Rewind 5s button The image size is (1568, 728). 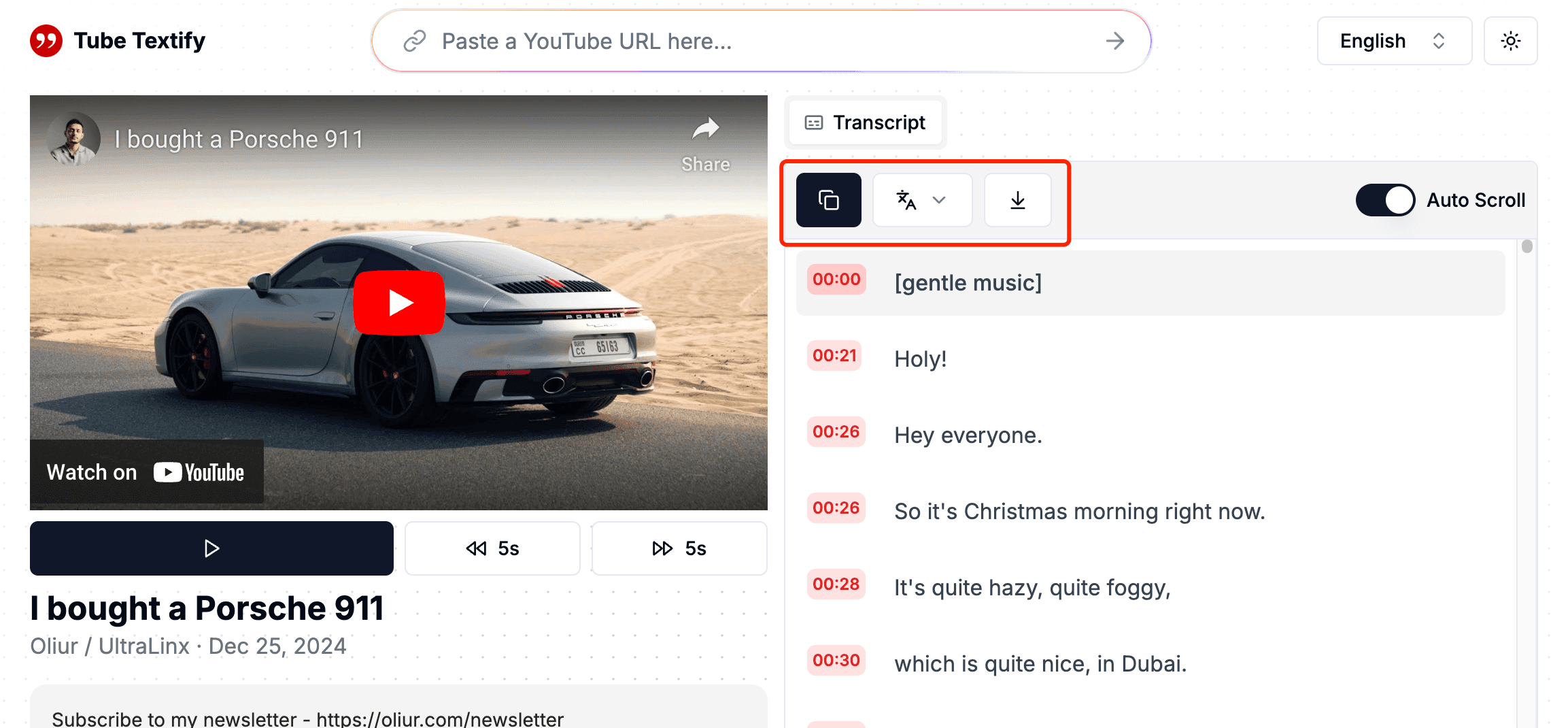pos(492,548)
